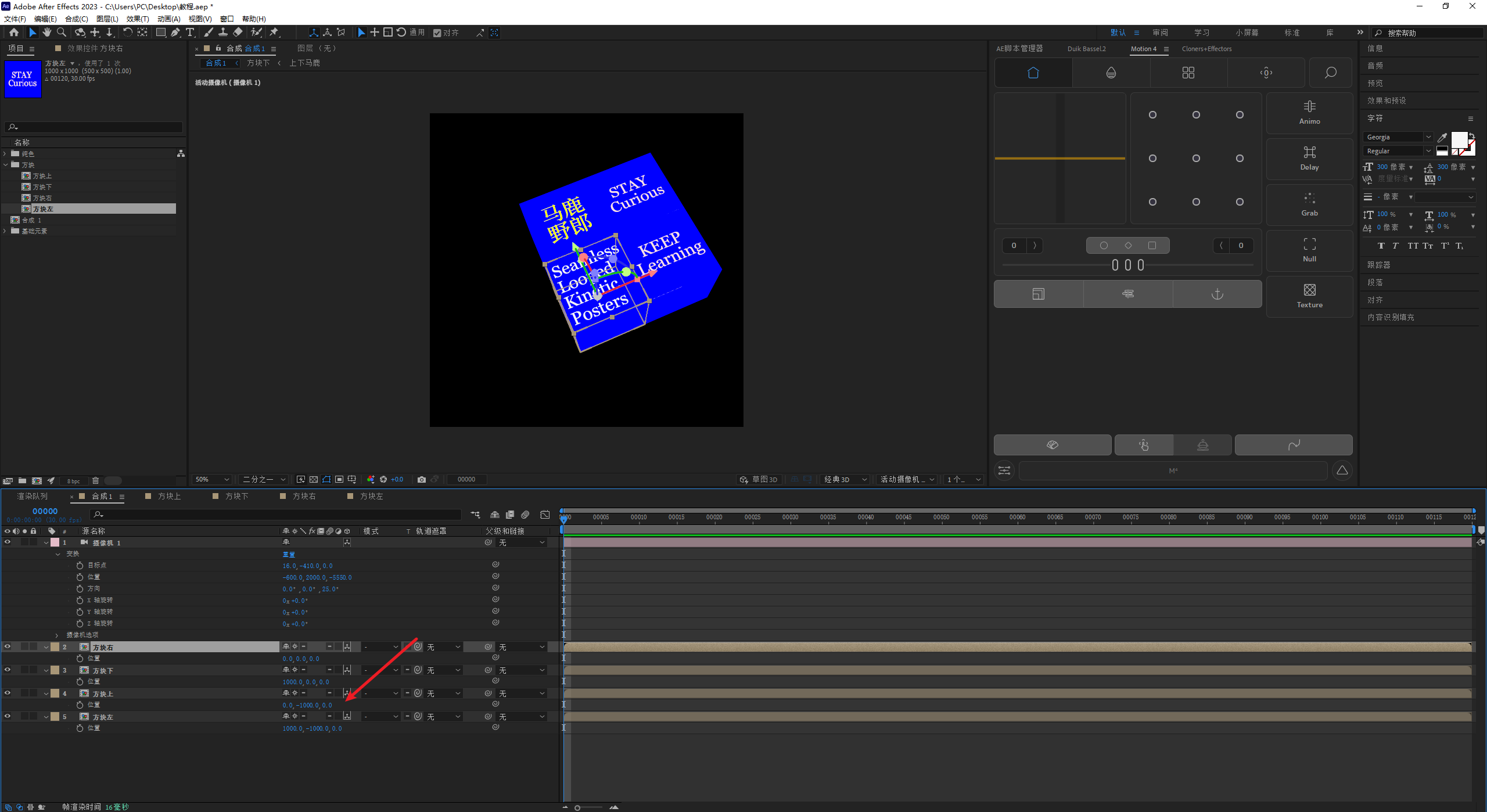Screen dimensions: 1487x812
Task: Select the Eraser tool
Action: click(x=238, y=33)
